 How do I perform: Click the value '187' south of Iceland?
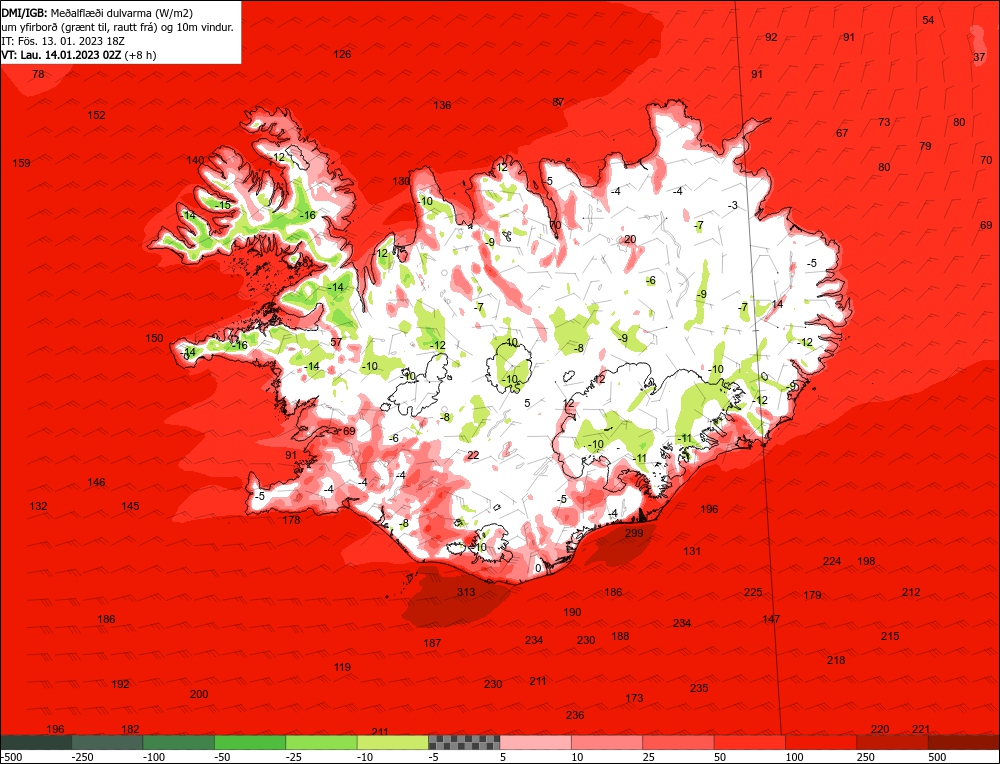[432, 643]
